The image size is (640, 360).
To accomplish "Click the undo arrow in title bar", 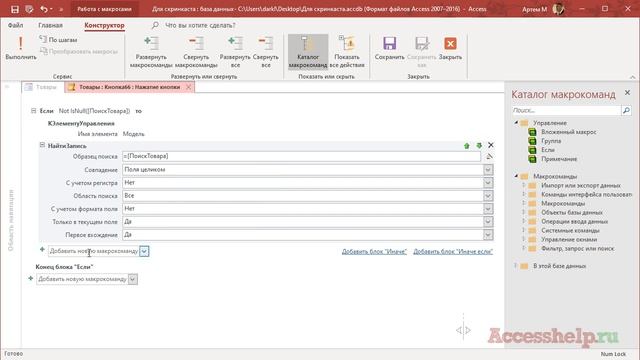I will pyautogui.click(x=44, y=9).
